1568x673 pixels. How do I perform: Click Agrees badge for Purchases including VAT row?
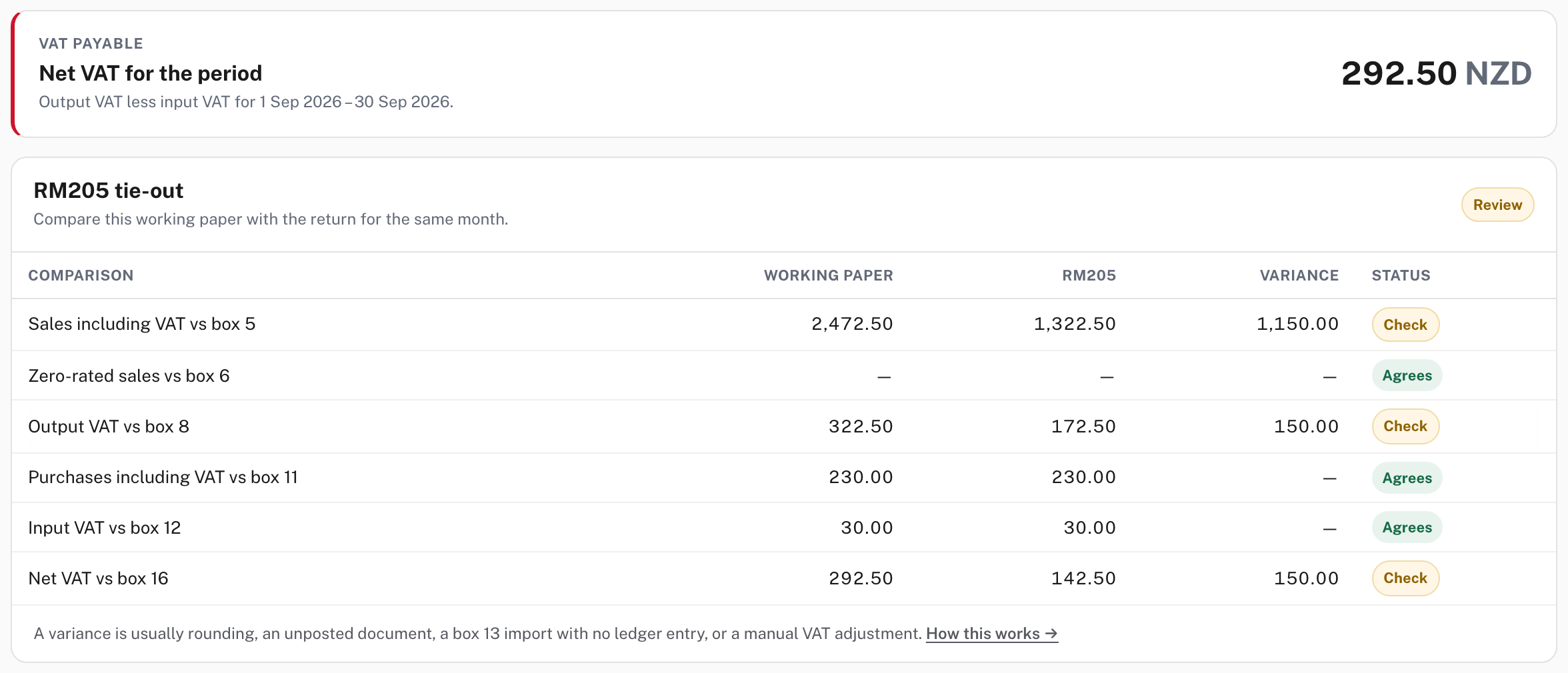tap(1407, 478)
